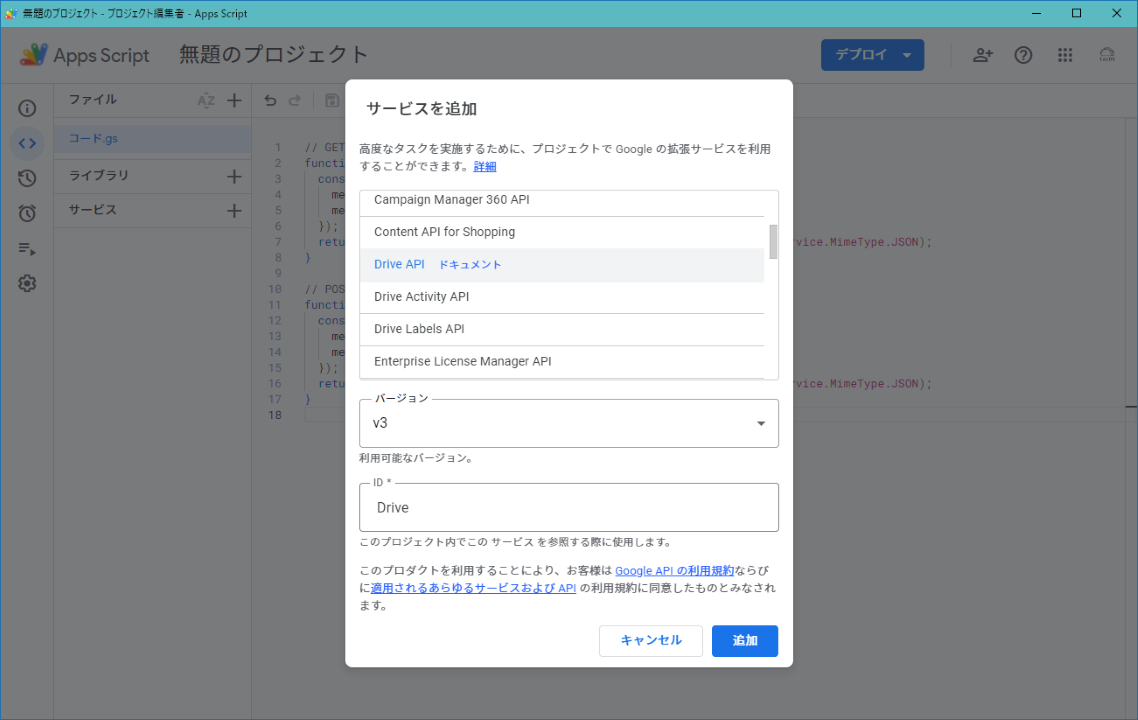
Task: Open Project Settings gear icon
Action: click(x=27, y=283)
